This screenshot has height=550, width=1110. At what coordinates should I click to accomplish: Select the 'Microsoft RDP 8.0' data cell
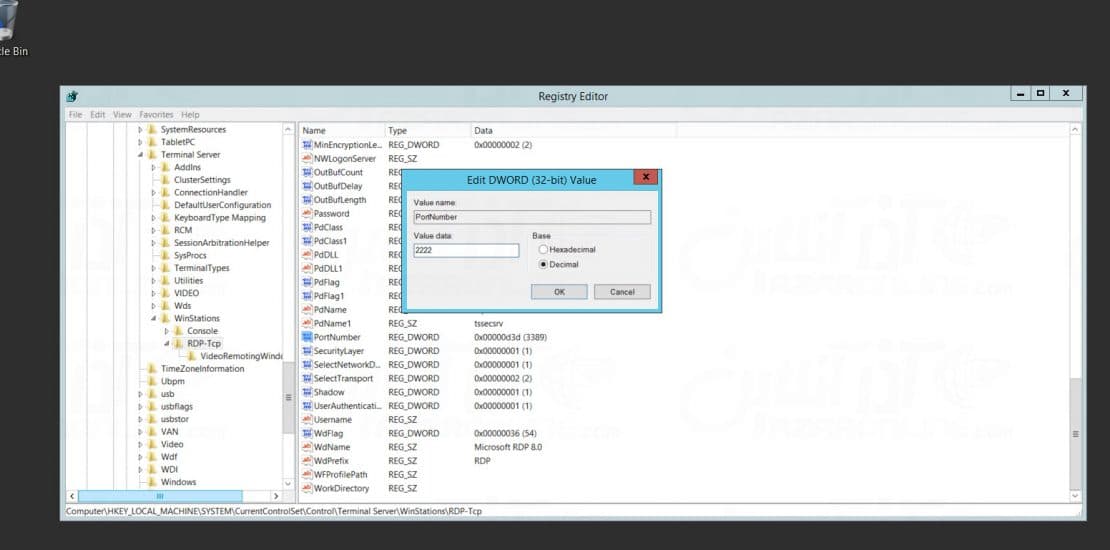pos(508,447)
